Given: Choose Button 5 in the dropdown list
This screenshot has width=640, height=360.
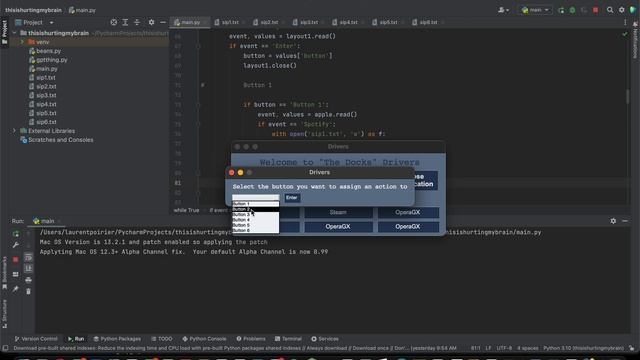Looking at the screenshot, I should point(256,225).
